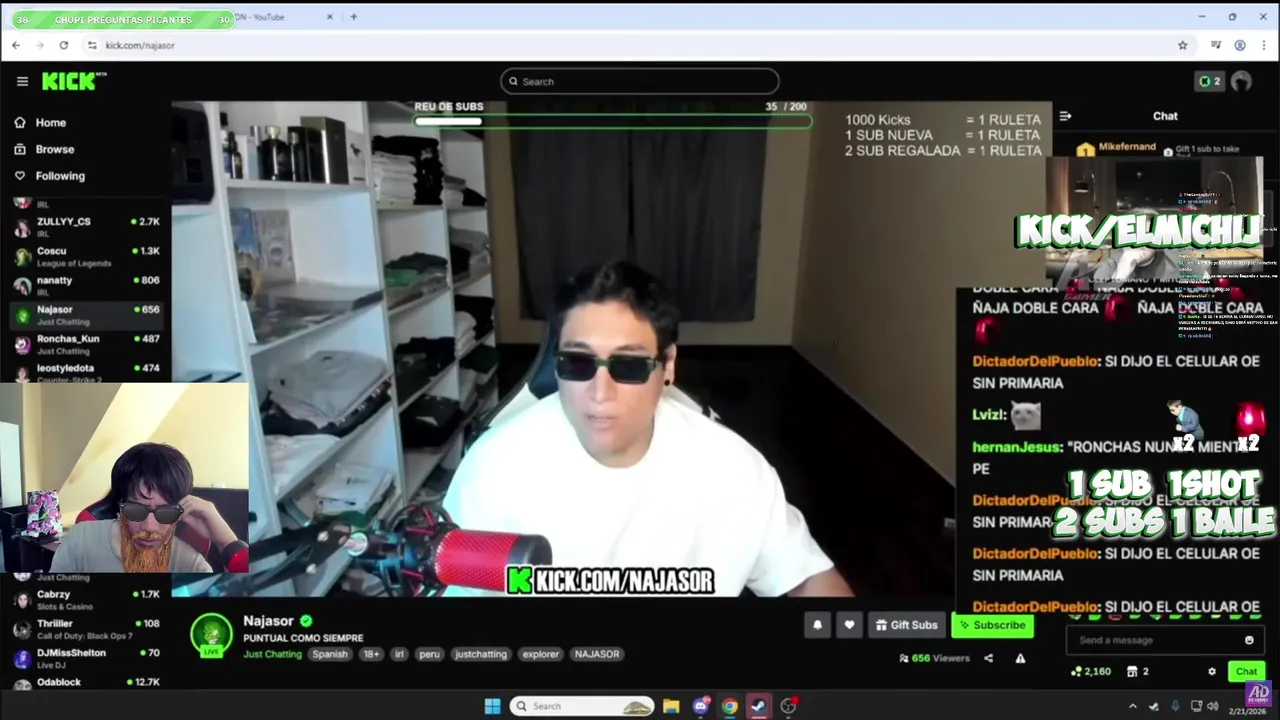Share the stream using the share icon
Screen dimensions: 1280x720
point(988,658)
